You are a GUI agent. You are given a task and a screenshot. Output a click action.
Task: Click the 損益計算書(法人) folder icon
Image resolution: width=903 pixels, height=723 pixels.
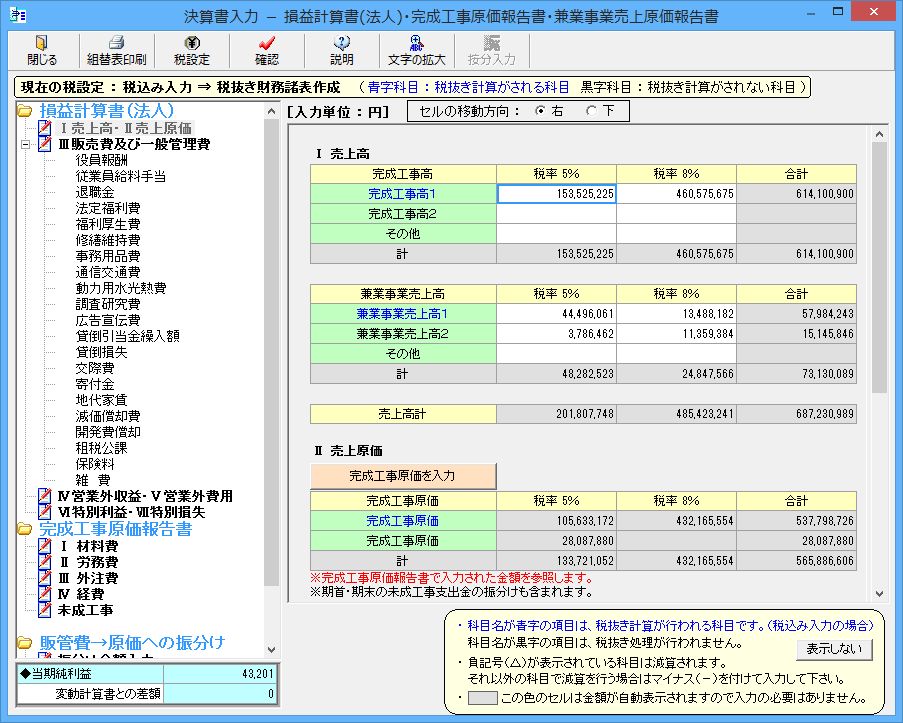pyautogui.click(x=25, y=111)
